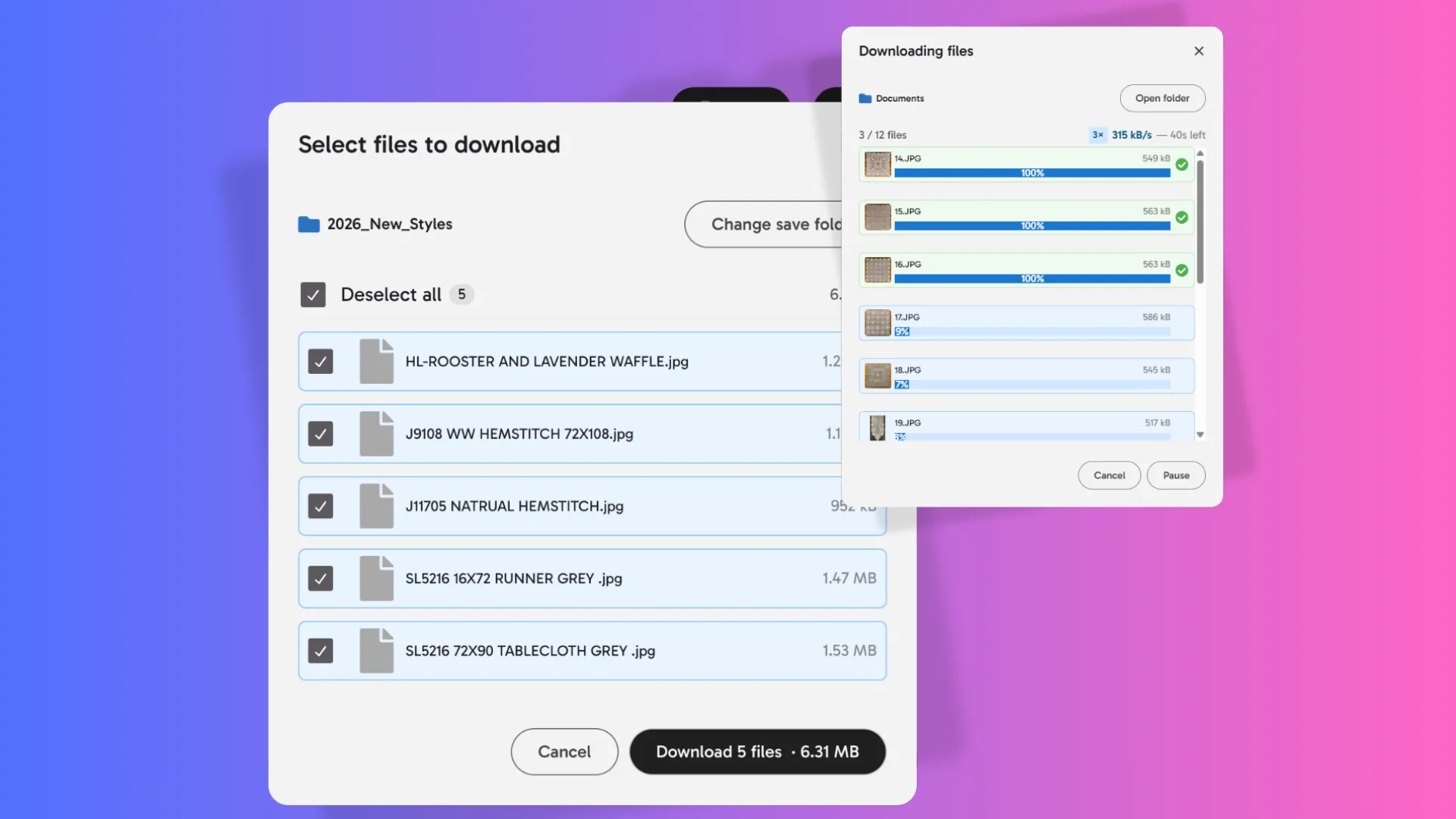Image resolution: width=1456 pixels, height=819 pixels.
Task: Click the 586 kB size of 17.JPG
Action: click(1156, 317)
